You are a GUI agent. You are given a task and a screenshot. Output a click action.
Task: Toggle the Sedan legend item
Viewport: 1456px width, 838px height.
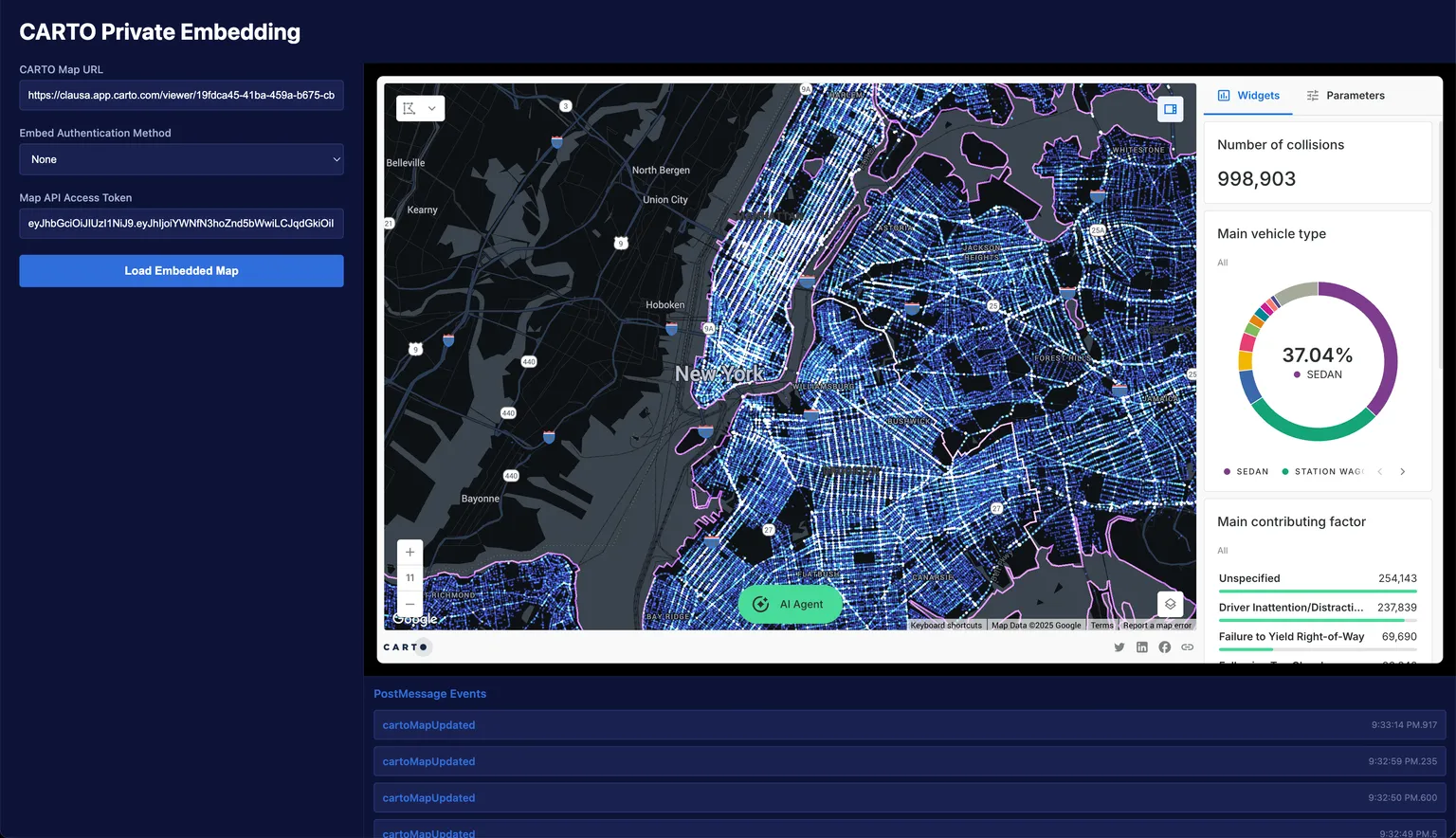(x=1247, y=471)
